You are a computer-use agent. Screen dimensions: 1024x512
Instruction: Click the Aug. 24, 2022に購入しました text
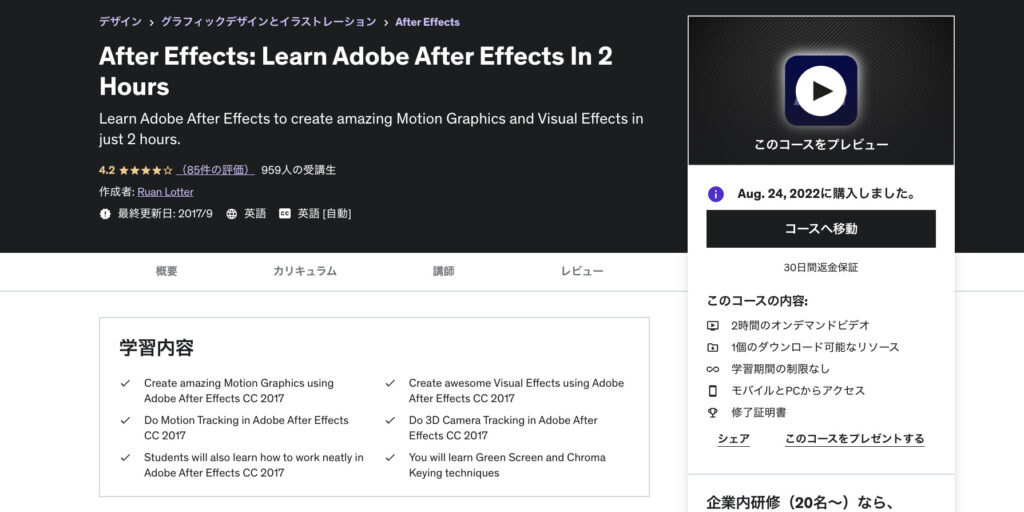point(828,194)
